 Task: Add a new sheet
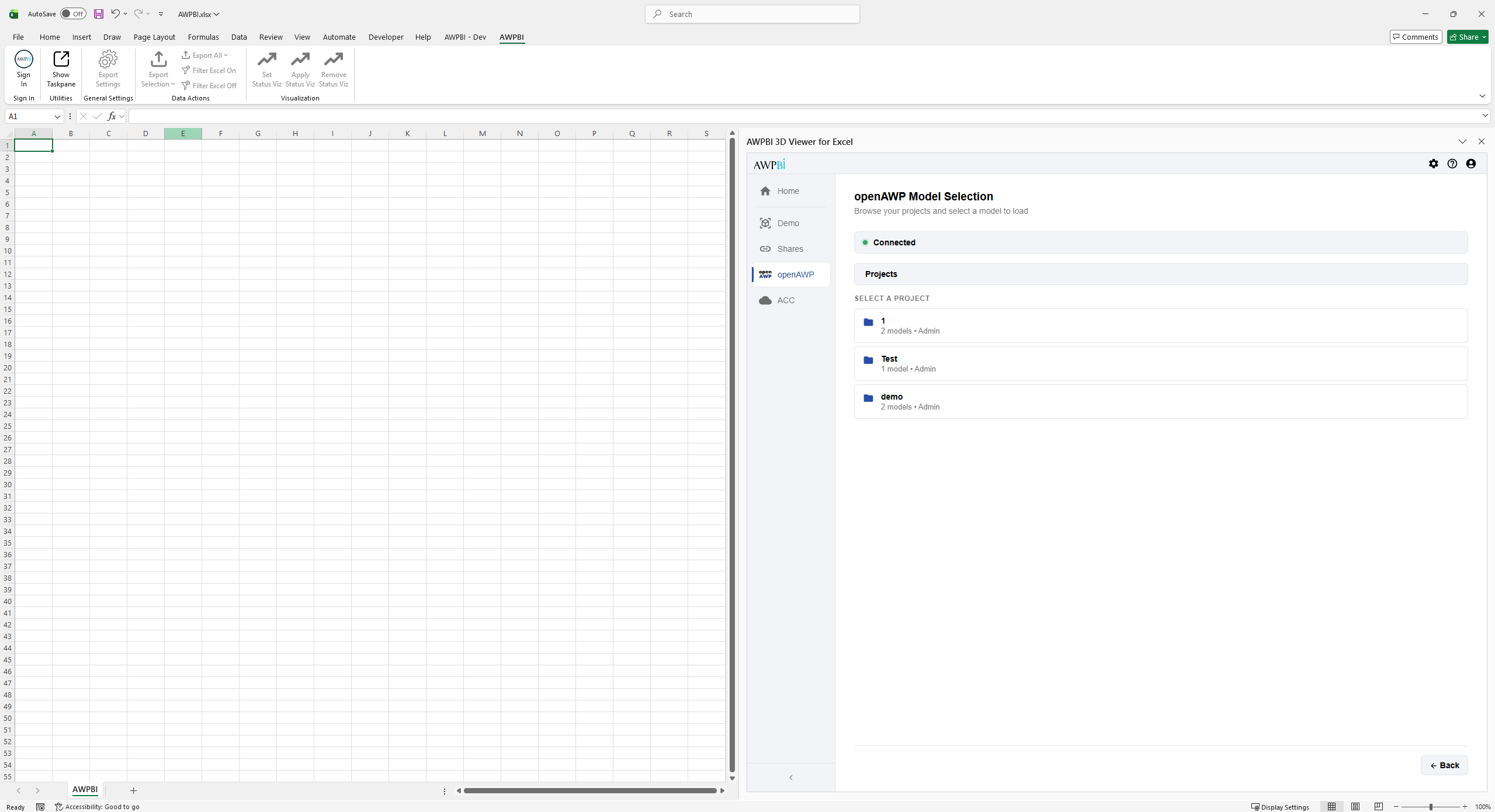point(133,790)
